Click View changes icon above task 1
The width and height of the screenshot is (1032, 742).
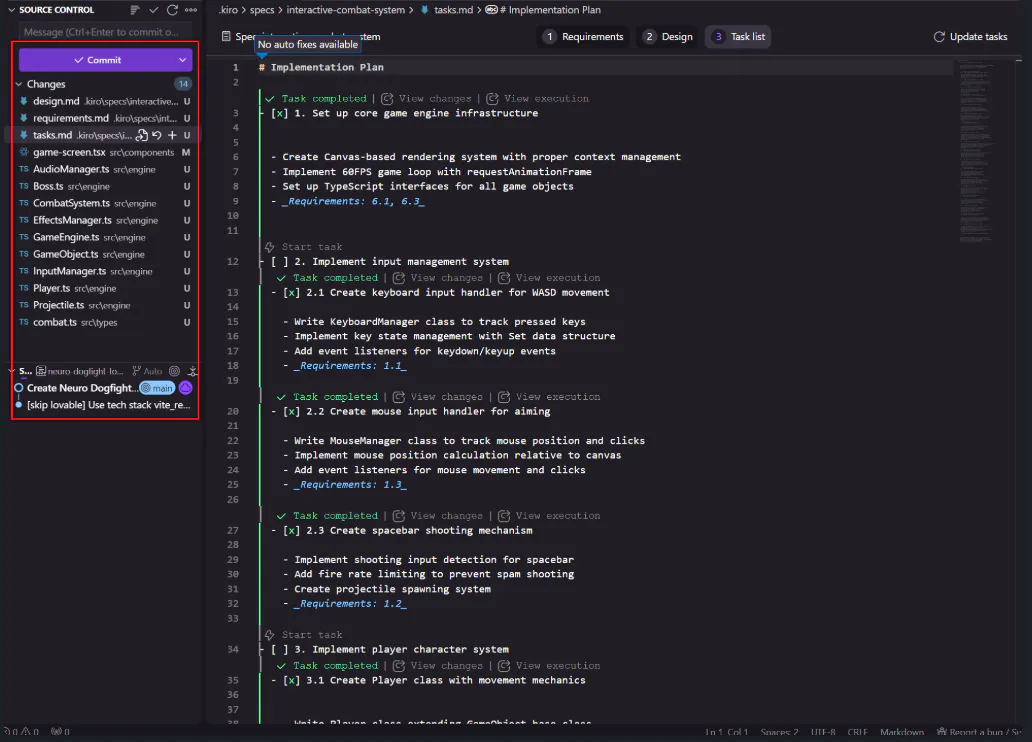point(387,99)
